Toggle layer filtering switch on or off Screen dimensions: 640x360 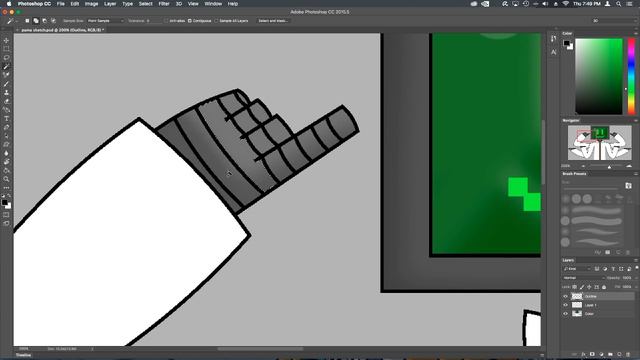tap(637, 268)
